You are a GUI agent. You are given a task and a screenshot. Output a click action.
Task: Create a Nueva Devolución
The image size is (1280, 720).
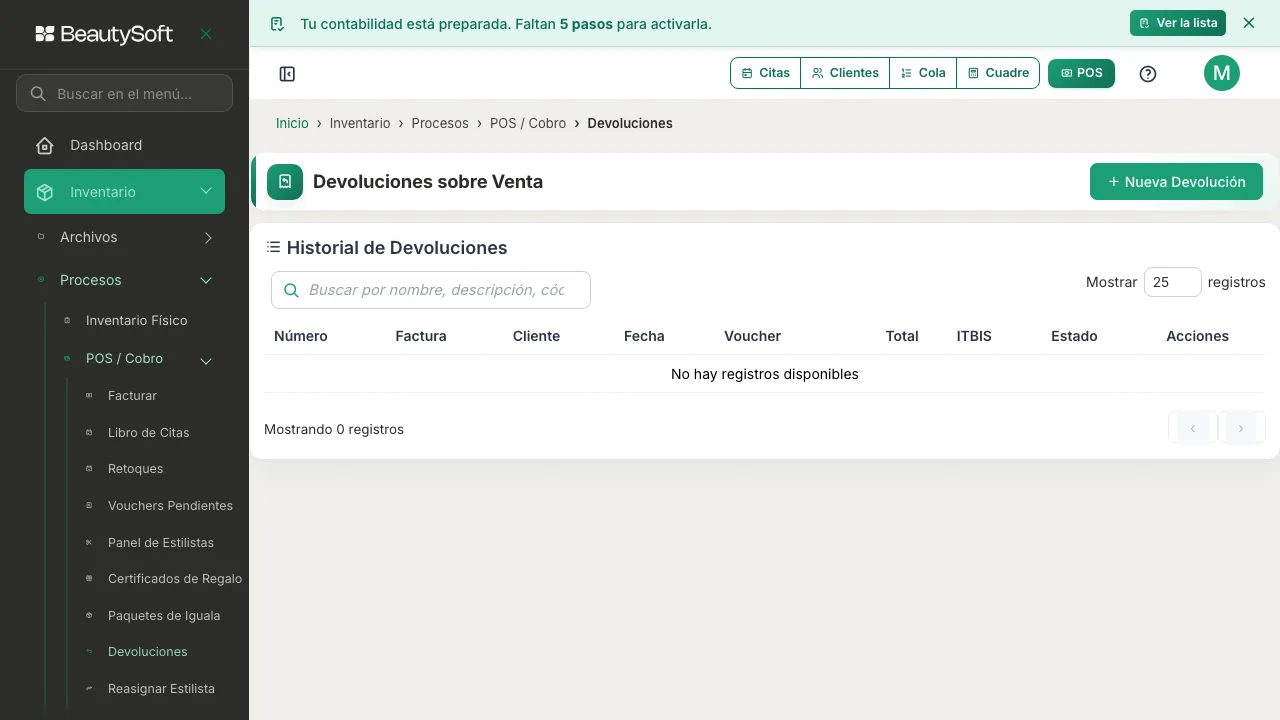tap(1176, 182)
